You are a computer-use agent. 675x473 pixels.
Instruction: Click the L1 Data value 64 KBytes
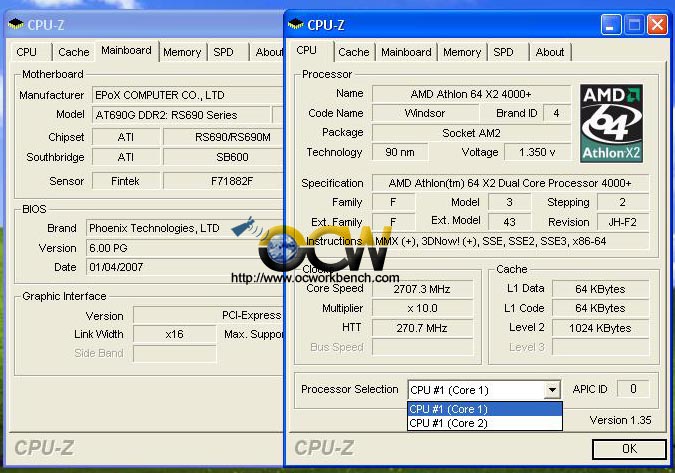[600, 289]
